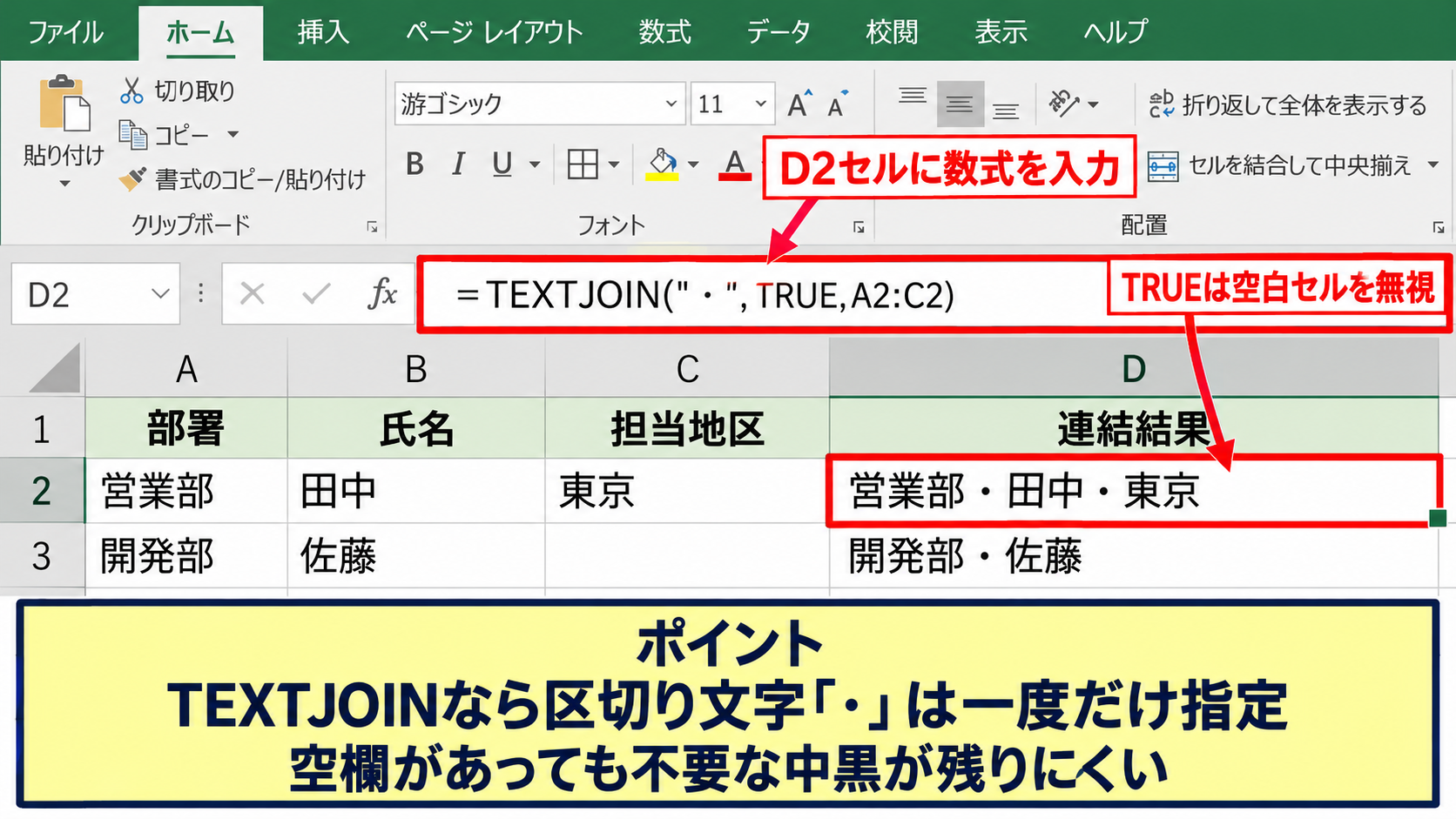Switch to the 表示 tab
Viewport: 1456px width, 819px height.
pos(1001,32)
